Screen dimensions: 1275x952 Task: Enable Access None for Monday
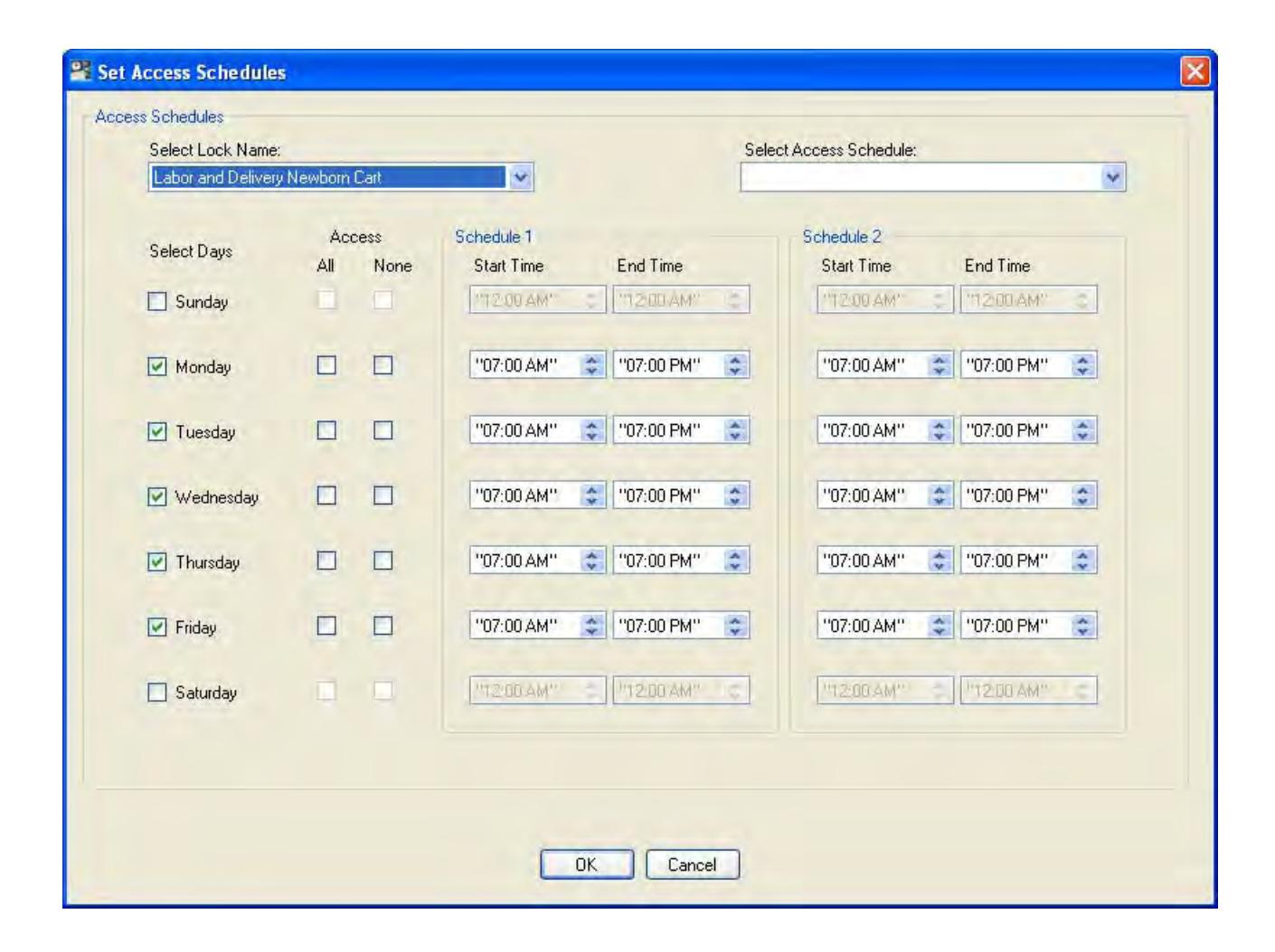[383, 365]
